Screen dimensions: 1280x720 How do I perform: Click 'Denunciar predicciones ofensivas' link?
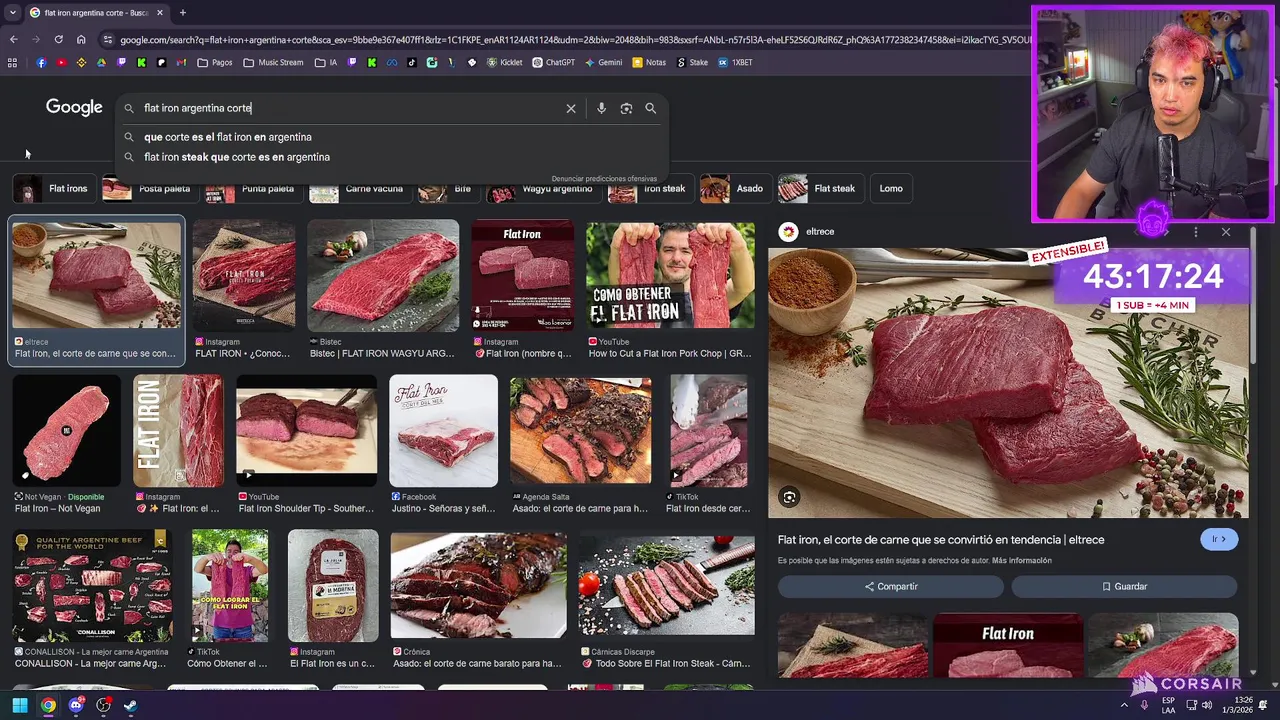click(x=604, y=179)
